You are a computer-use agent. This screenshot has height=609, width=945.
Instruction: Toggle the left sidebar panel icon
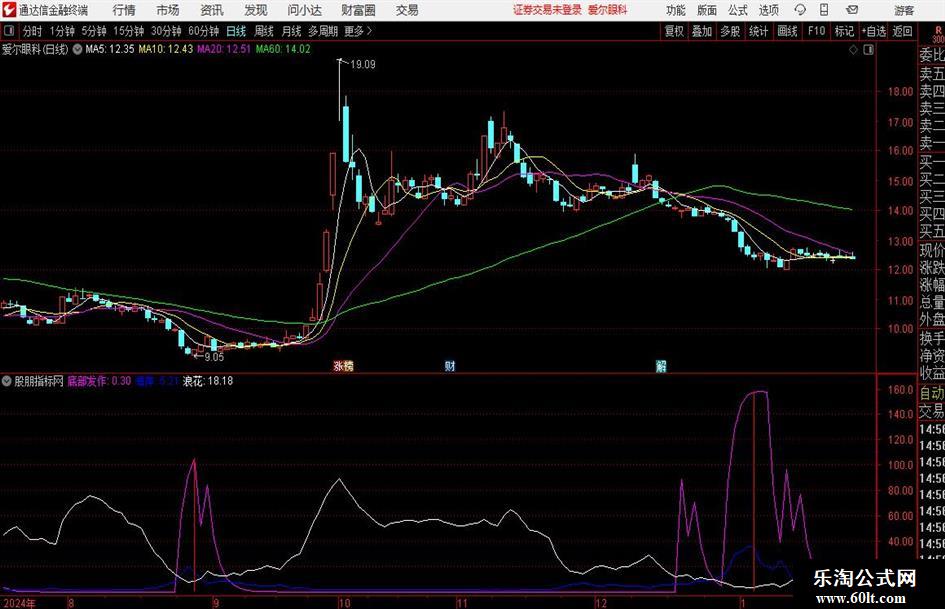pos(9,31)
